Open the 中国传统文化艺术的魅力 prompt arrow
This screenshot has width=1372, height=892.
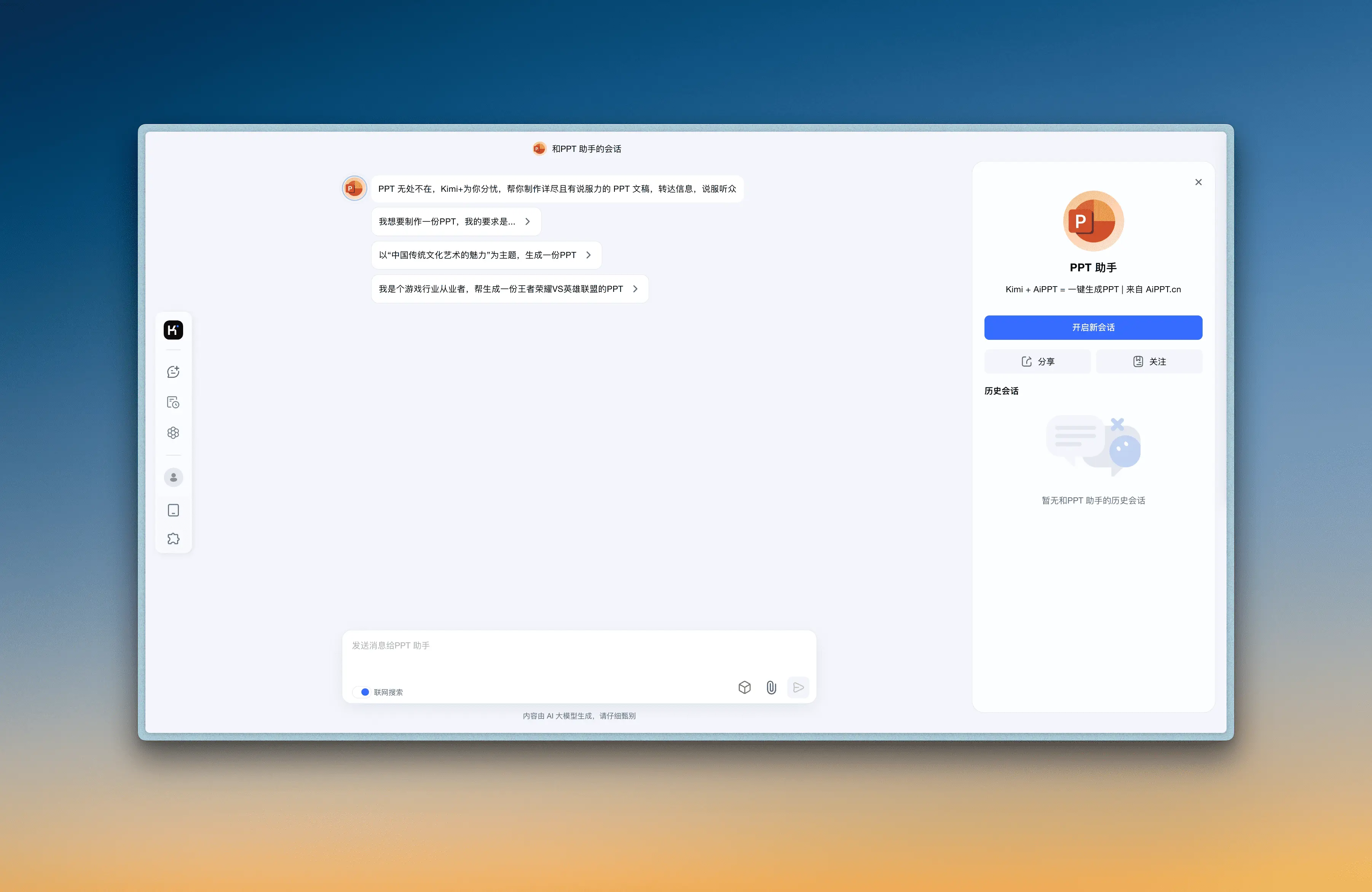[588, 255]
